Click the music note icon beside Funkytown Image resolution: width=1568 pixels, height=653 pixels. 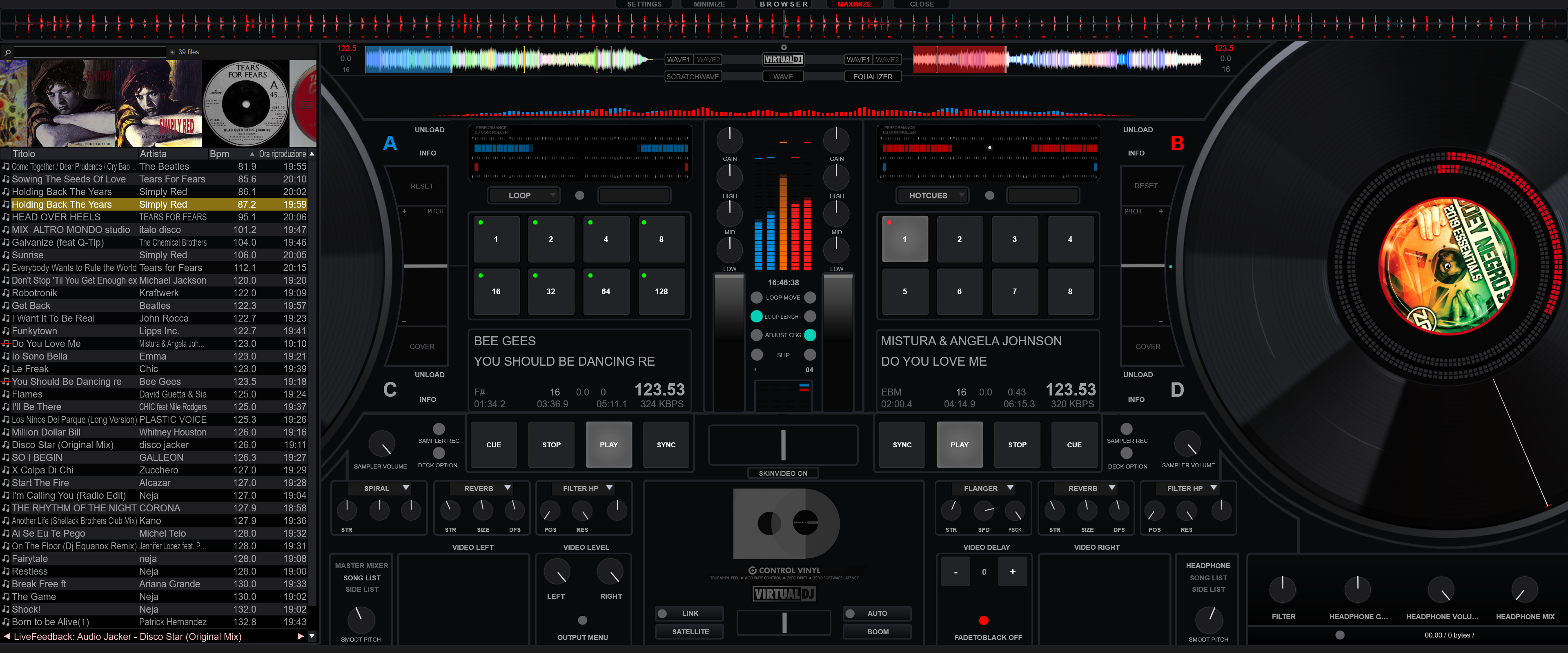point(5,331)
